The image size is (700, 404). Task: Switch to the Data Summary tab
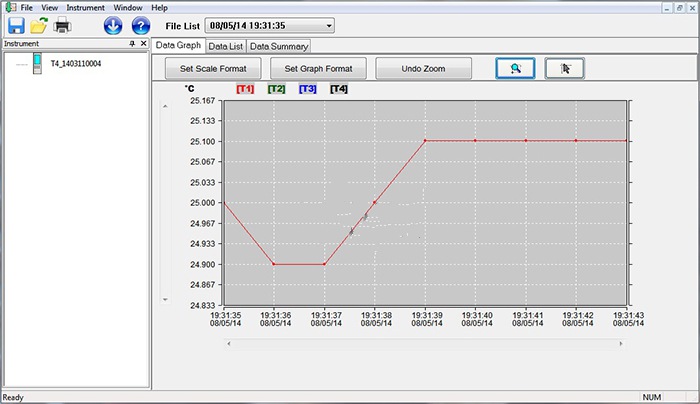tap(279, 46)
